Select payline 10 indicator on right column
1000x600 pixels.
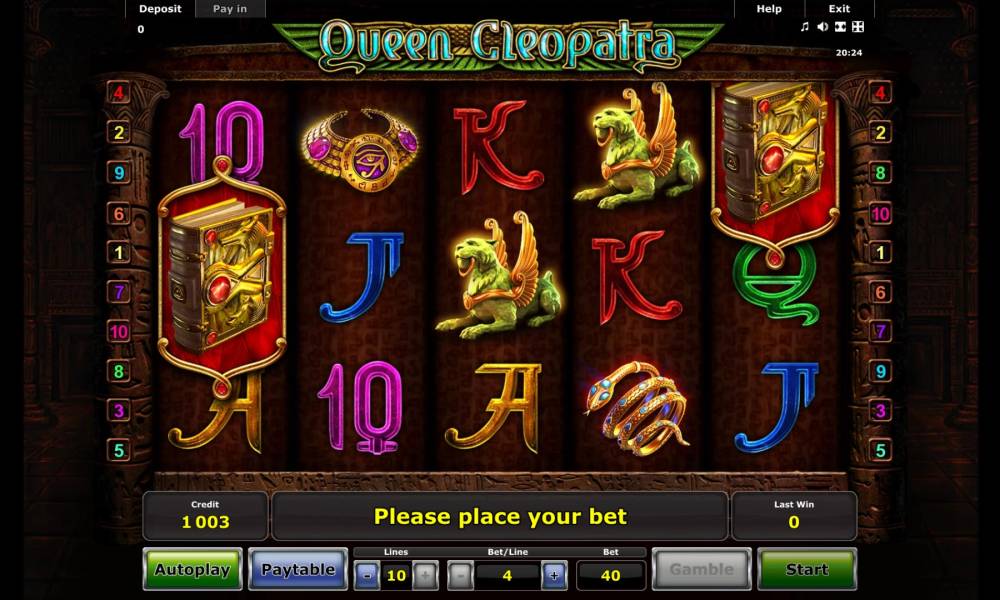(880, 214)
